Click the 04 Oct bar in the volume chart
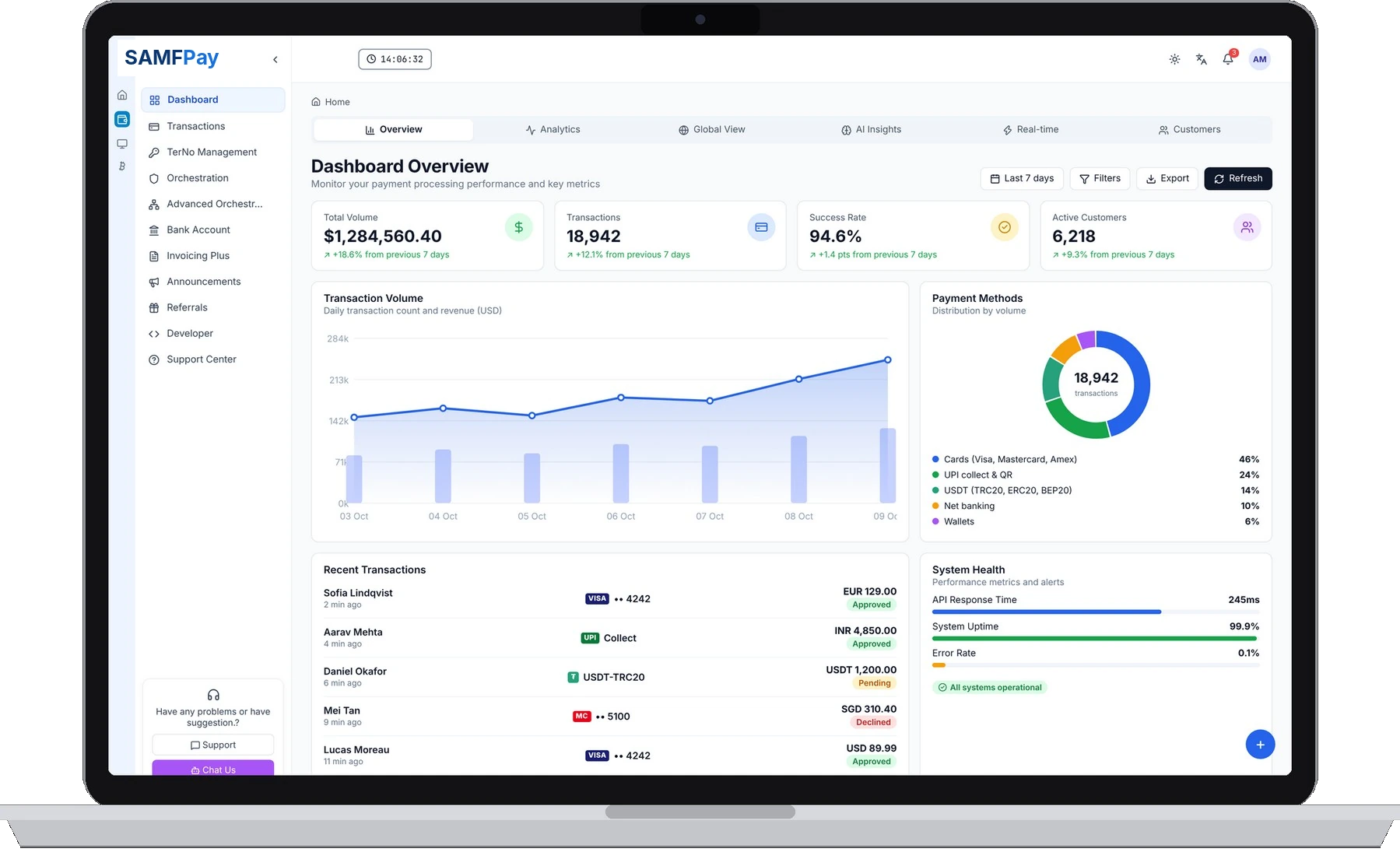This screenshot has width=1400, height=852. pyautogui.click(x=443, y=475)
